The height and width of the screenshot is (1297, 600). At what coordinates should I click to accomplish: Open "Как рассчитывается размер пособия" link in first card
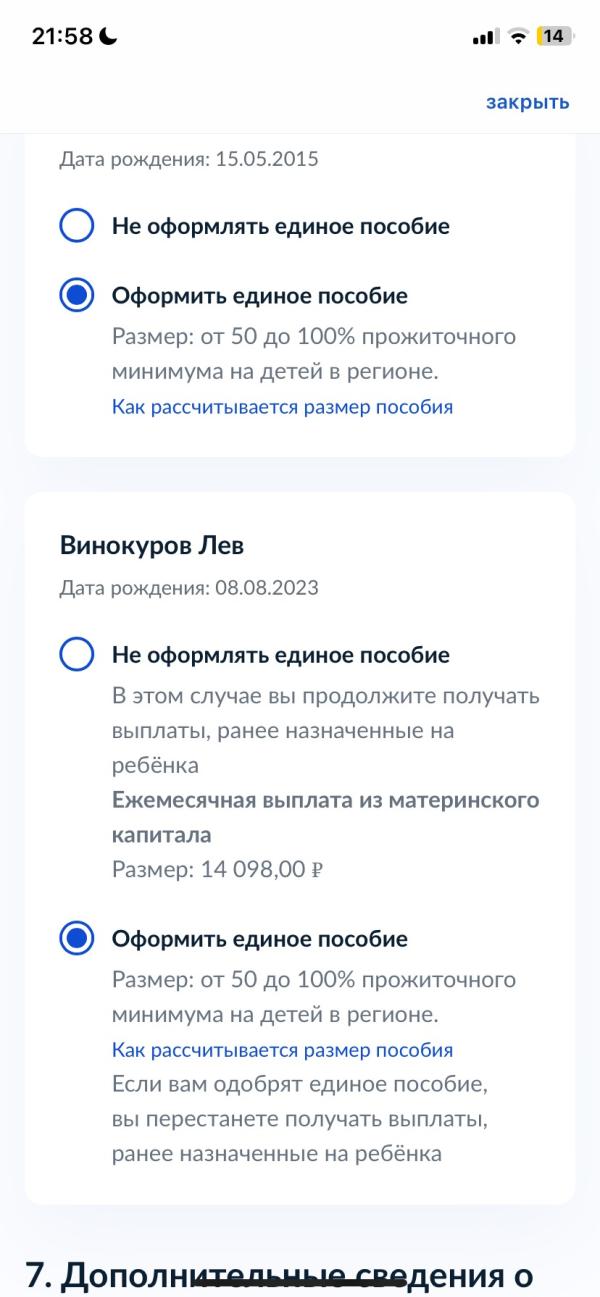click(x=282, y=407)
